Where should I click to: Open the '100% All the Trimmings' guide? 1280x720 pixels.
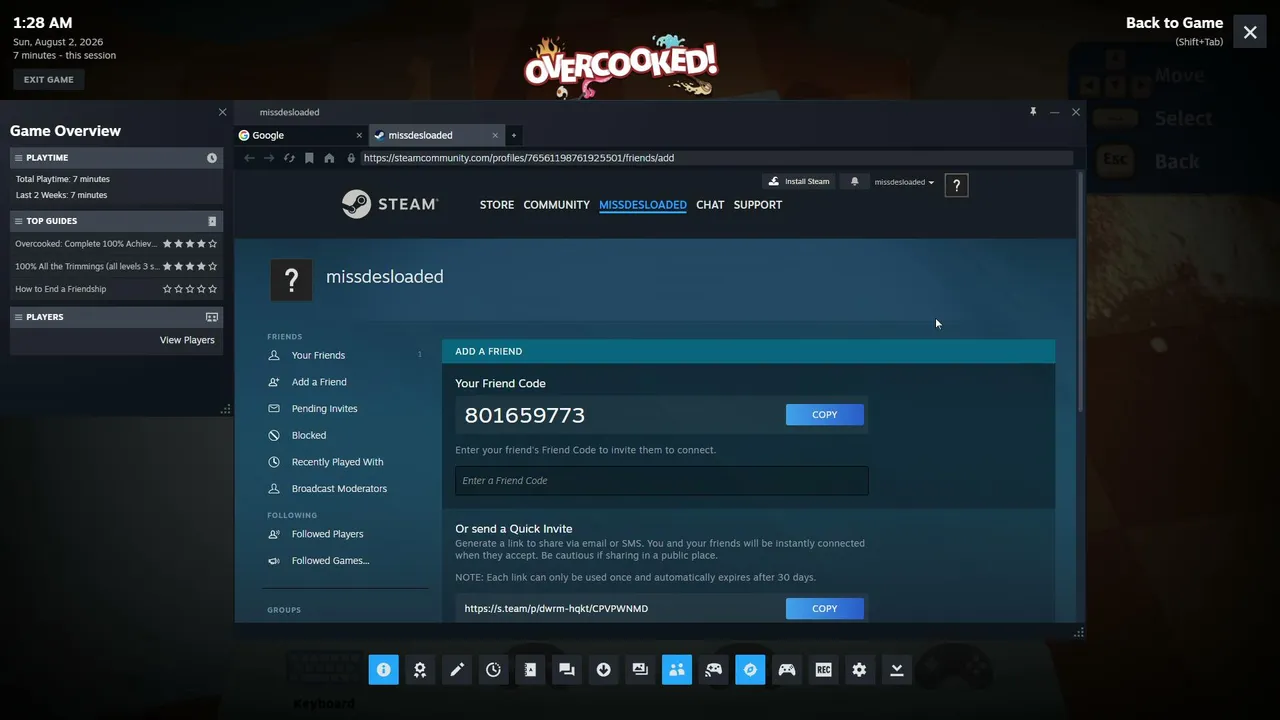[87, 266]
